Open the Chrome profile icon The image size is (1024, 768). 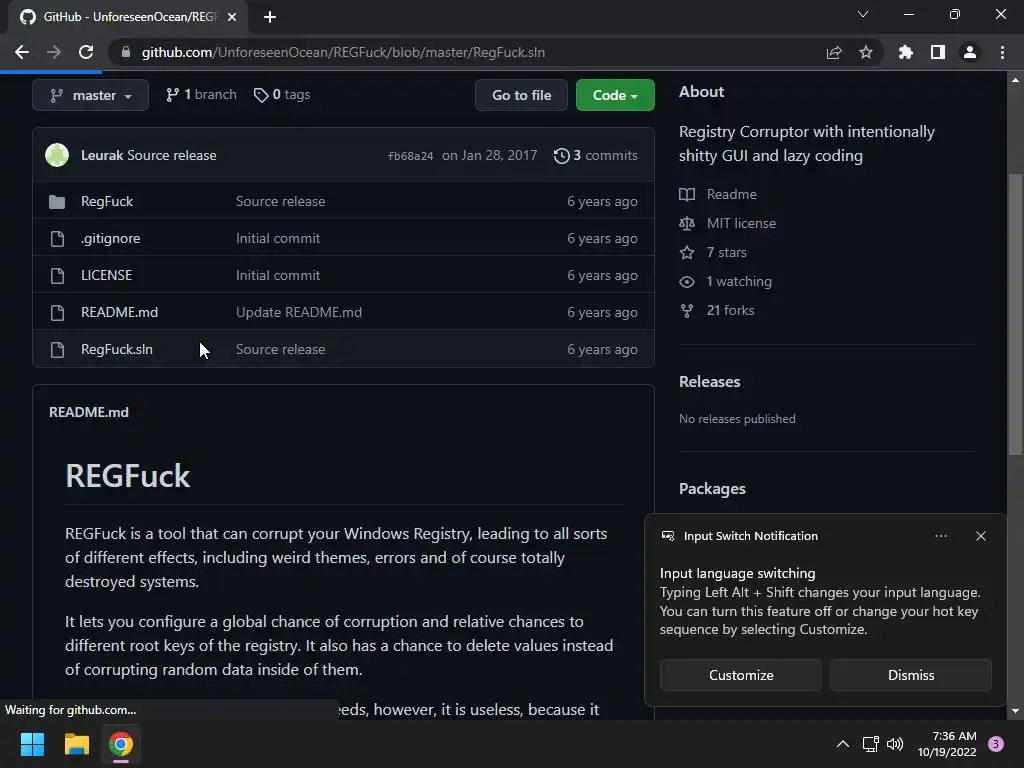point(970,52)
